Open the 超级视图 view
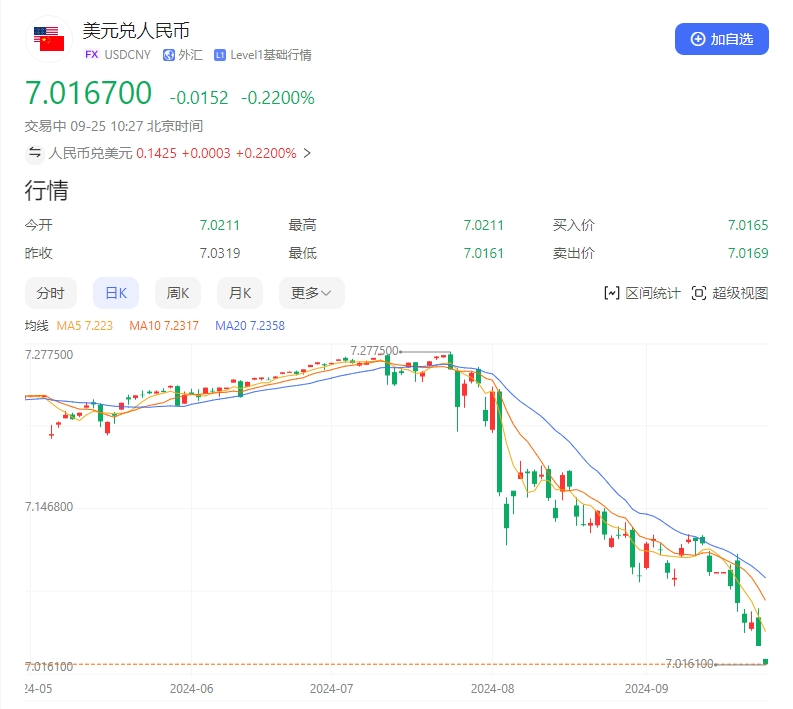The height and width of the screenshot is (709, 793). [730, 293]
